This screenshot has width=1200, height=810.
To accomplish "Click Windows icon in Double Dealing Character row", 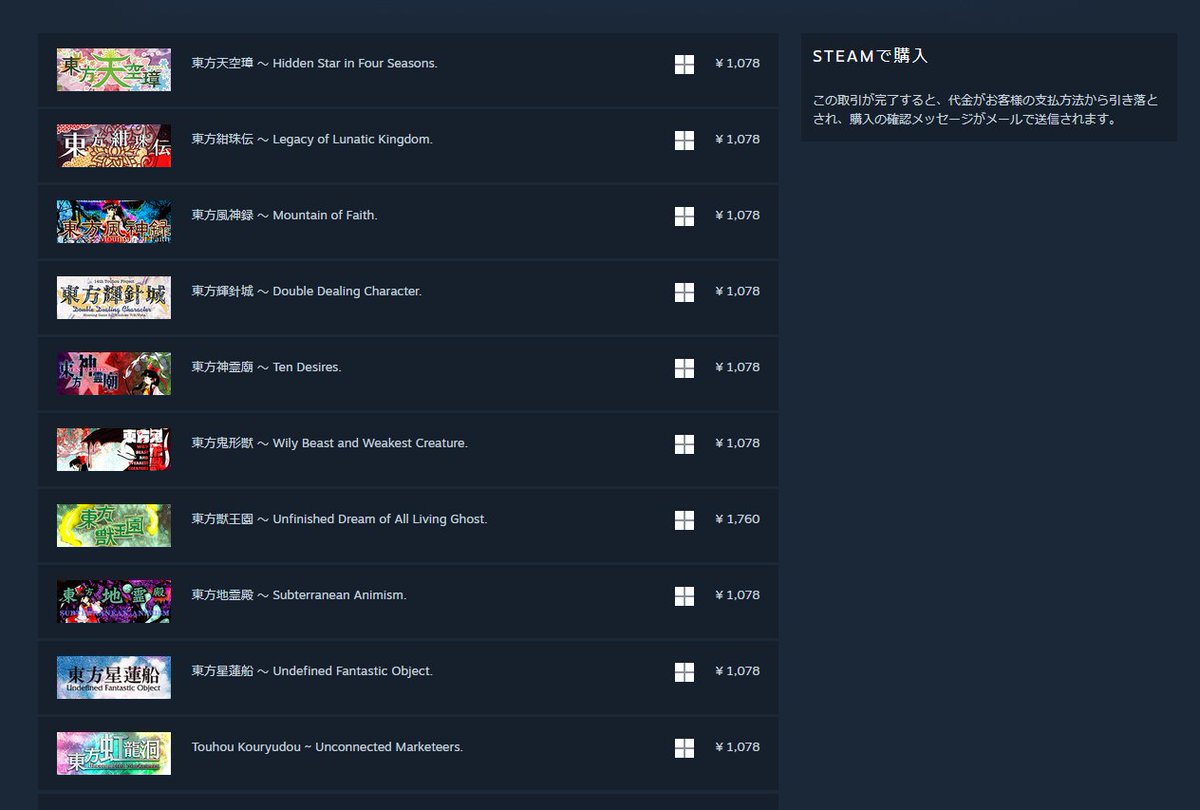I will point(684,292).
